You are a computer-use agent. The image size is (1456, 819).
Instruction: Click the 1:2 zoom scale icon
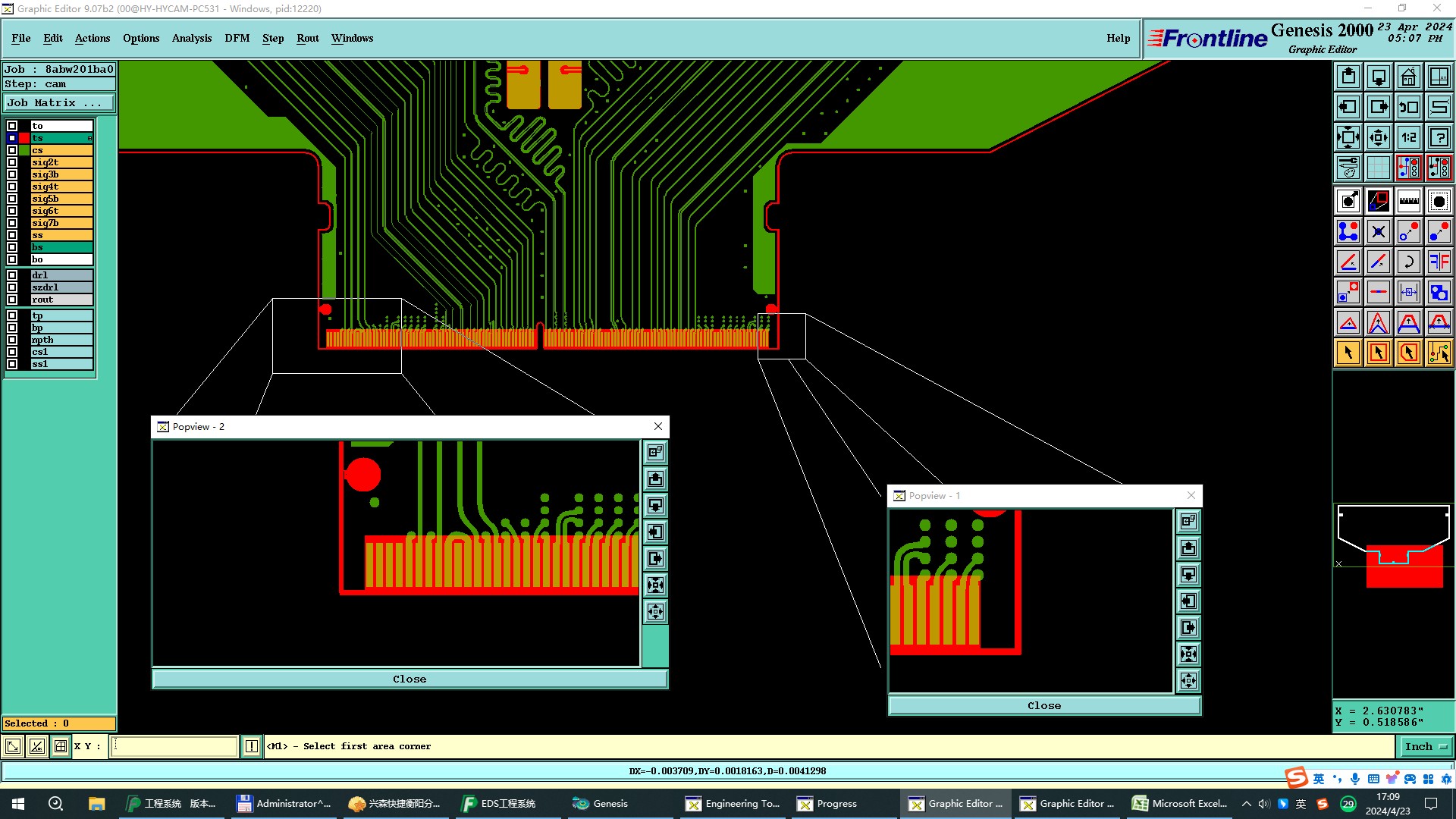[1408, 137]
